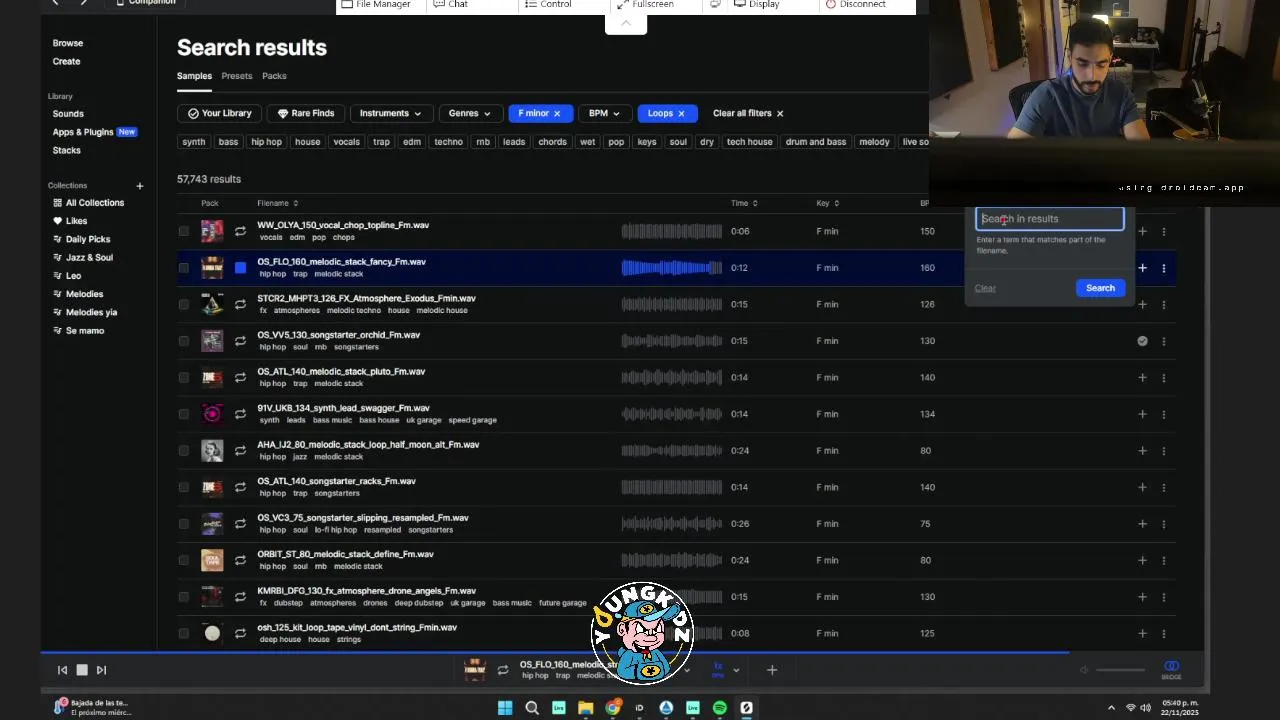This screenshot has width=1280, height=720.
Task: Select the hip hop tag
Action: pos(266,142)
